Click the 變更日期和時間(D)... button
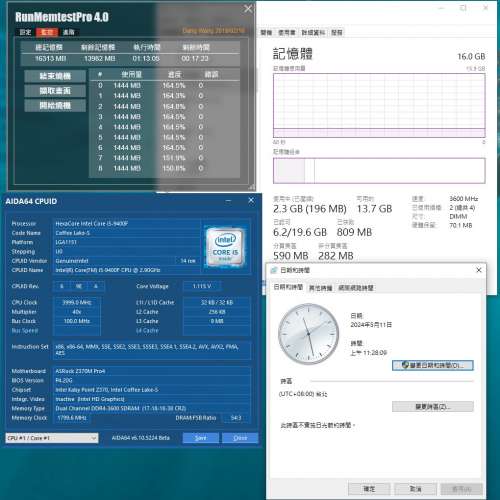Screen dimensions: 500x500 pyautogui.click(x=433, y=365)
